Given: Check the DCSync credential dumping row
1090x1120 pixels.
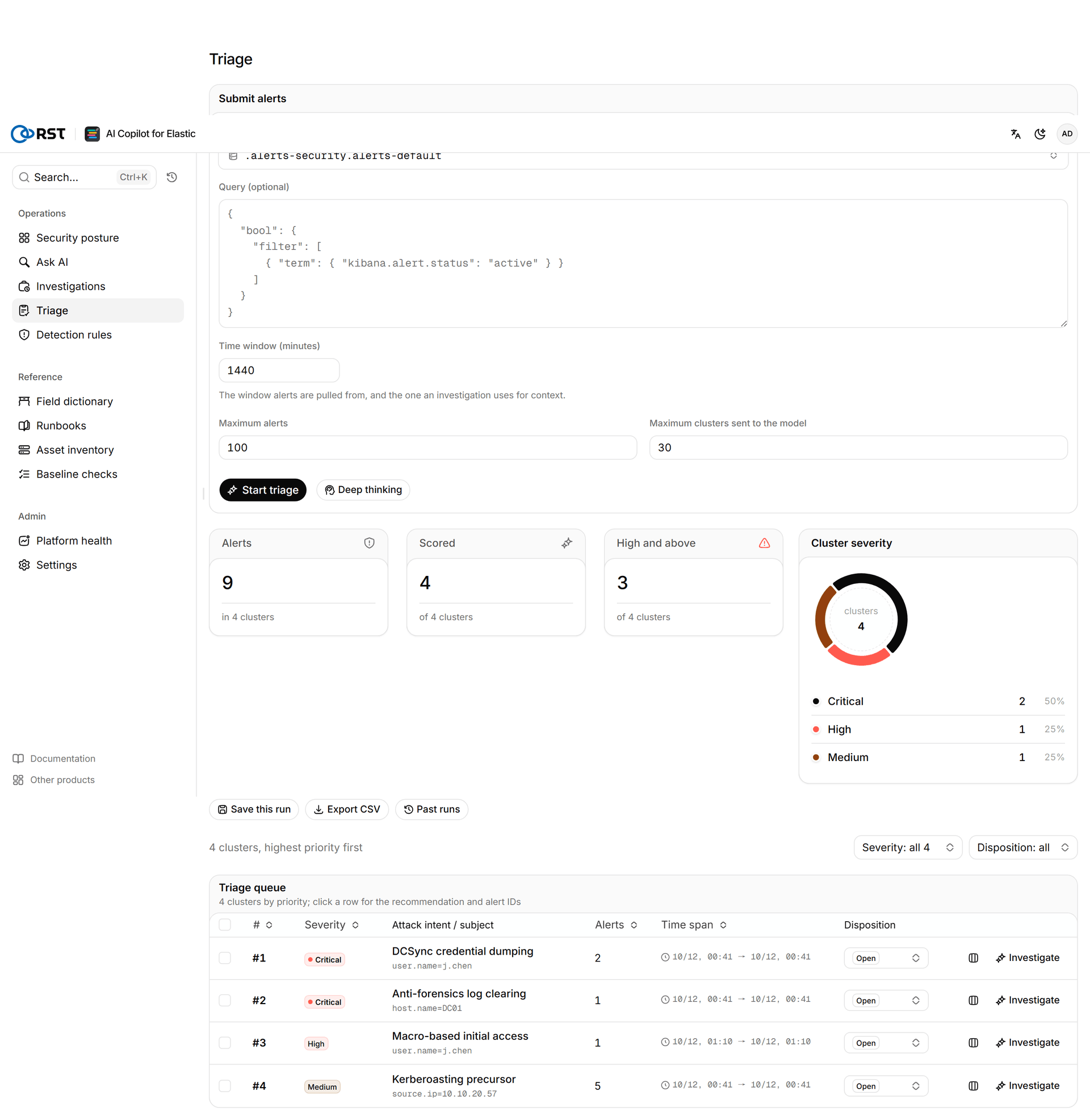Looking at the screenshot, I should [225, 958].
